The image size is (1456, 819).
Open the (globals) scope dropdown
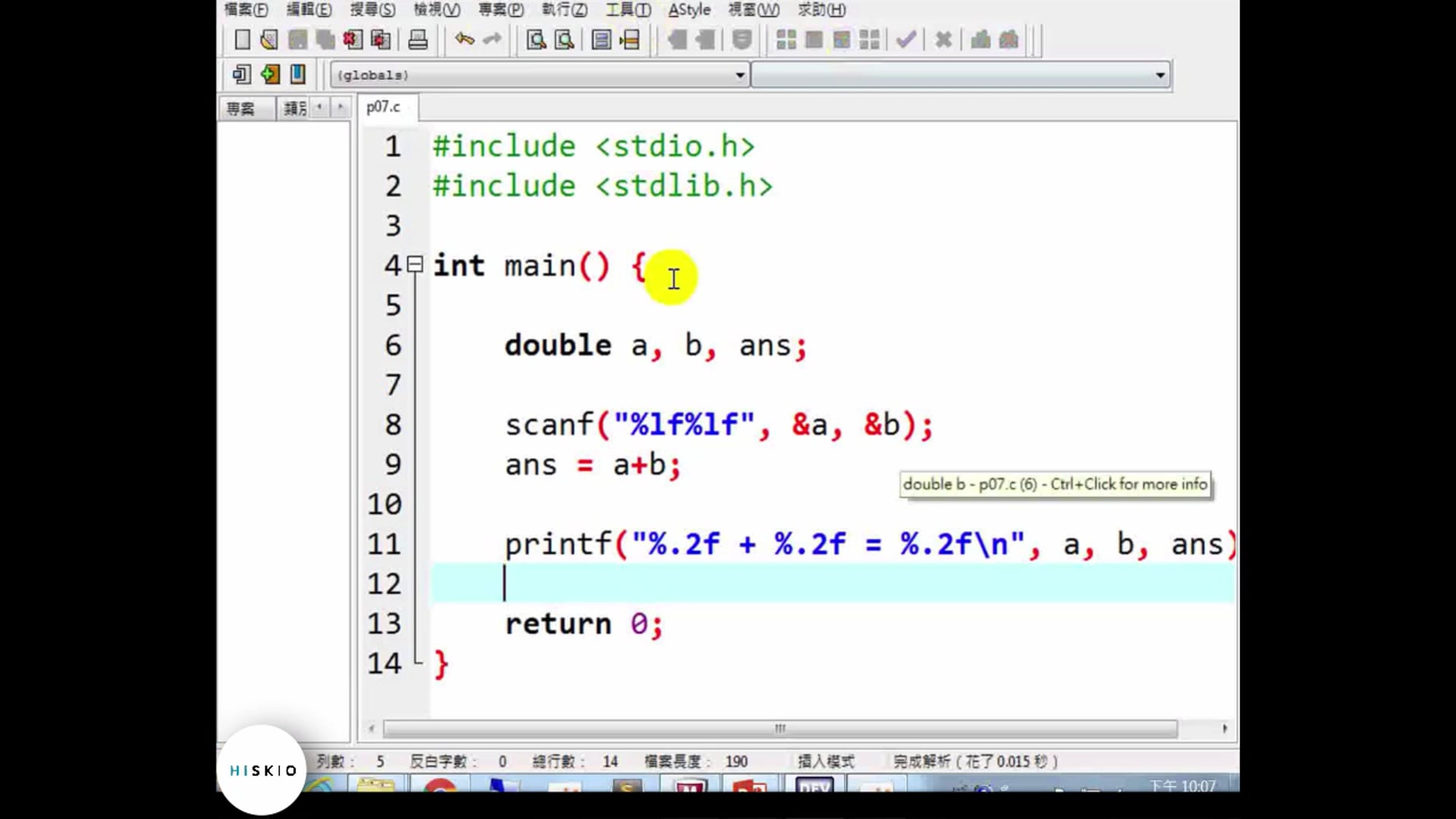[x=739, y=75]
